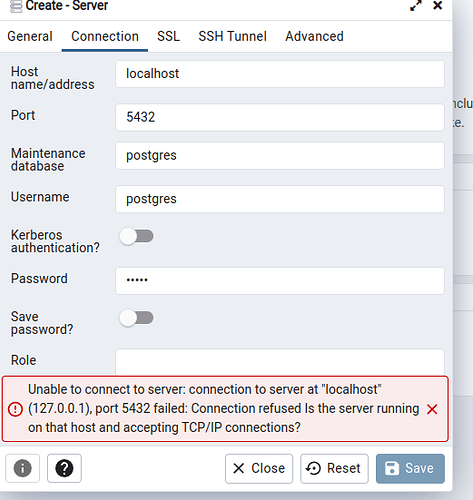Click the Close button at bottom
473x500 pixels.
(x=259, y=468)
